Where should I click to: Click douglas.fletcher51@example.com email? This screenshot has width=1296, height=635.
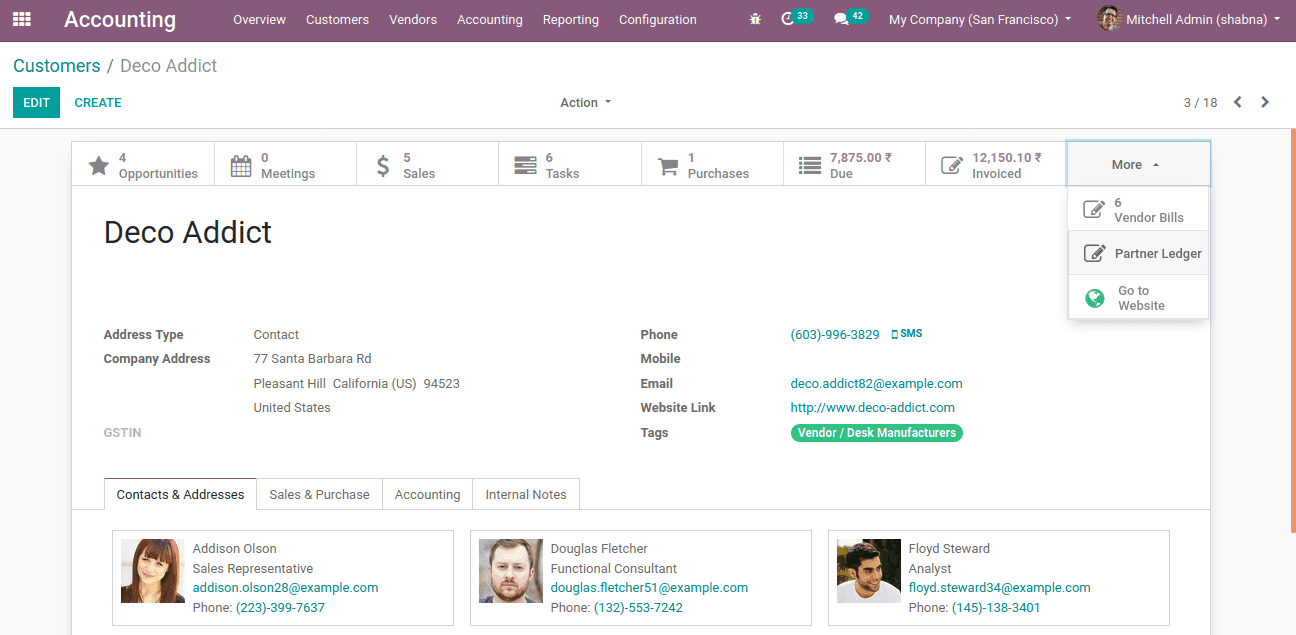tap(649, 588)
